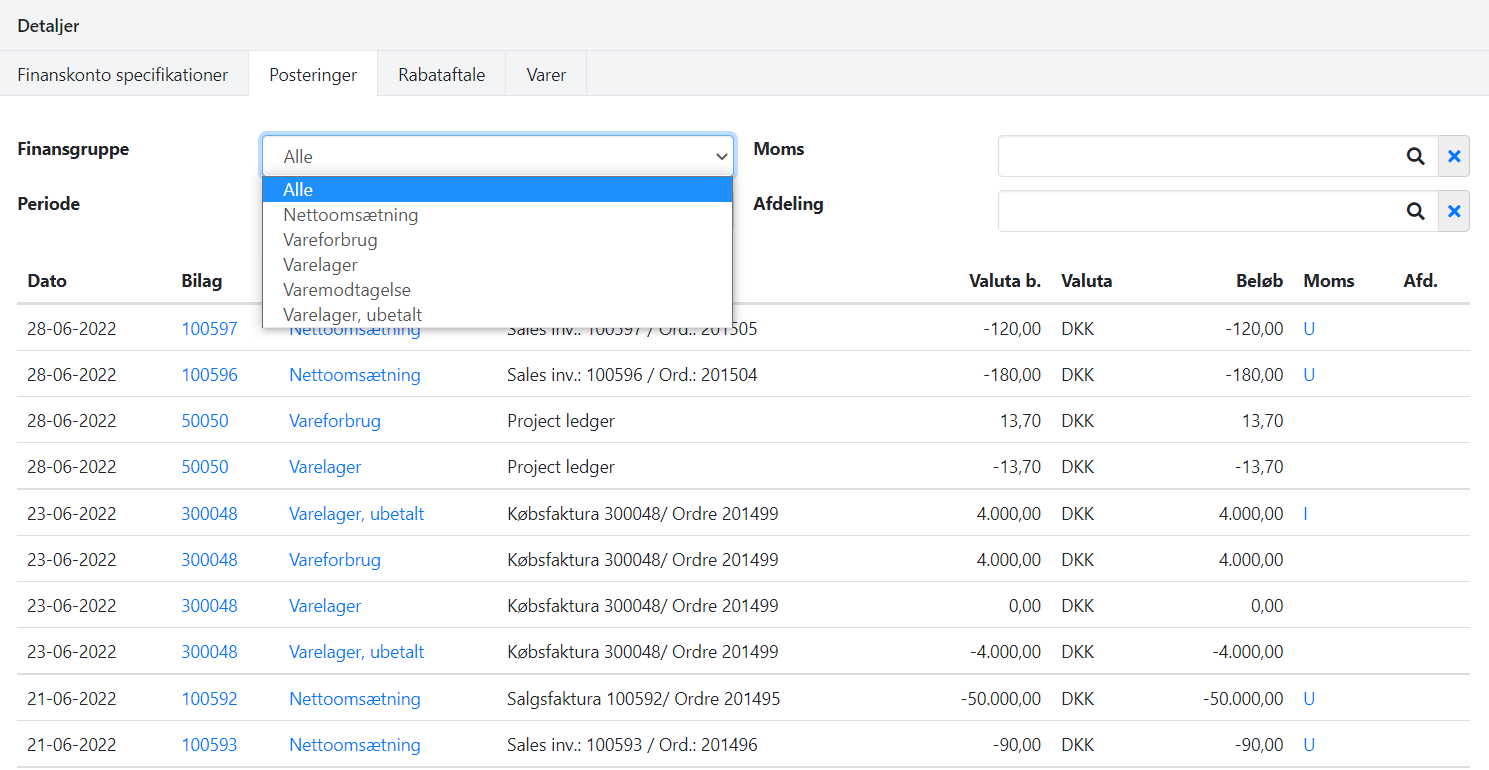Select text 'Sales inv.: 100593 / Ord.: 201496'

pos(632,745)
